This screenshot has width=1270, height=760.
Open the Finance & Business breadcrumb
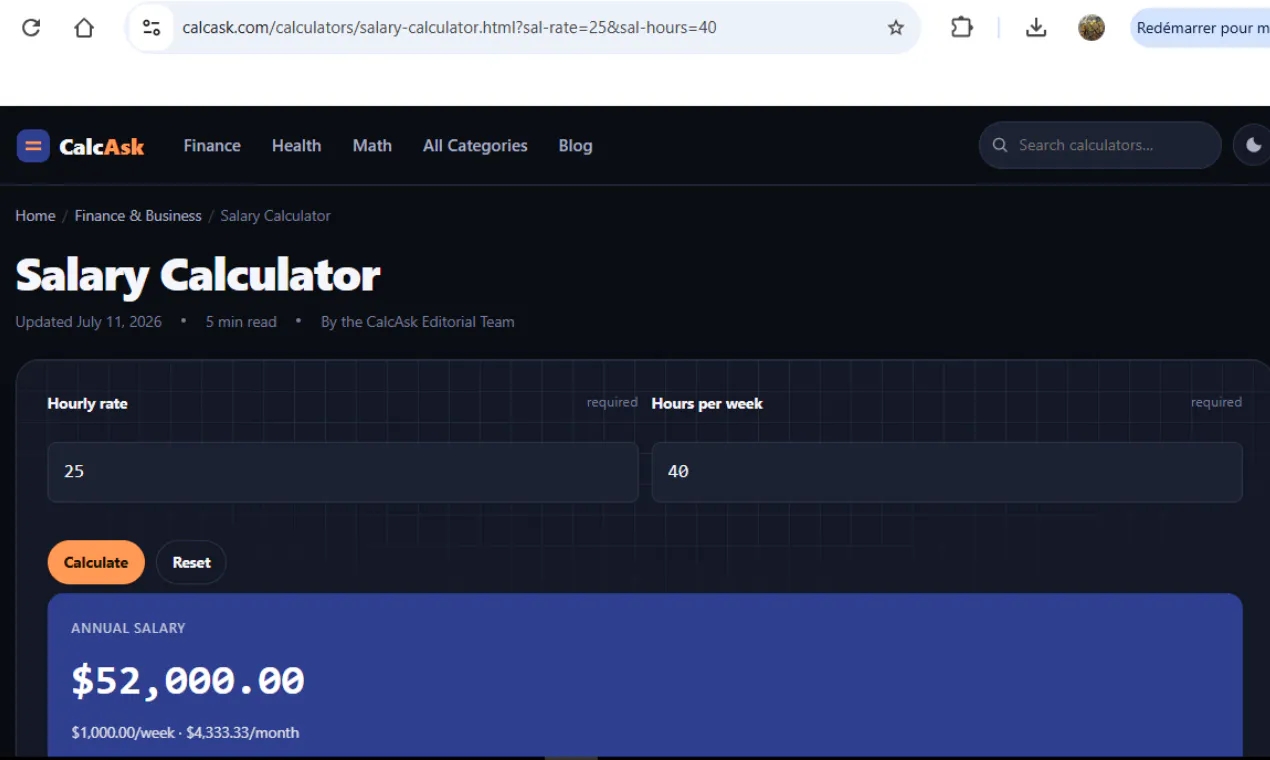coord(138,216)
